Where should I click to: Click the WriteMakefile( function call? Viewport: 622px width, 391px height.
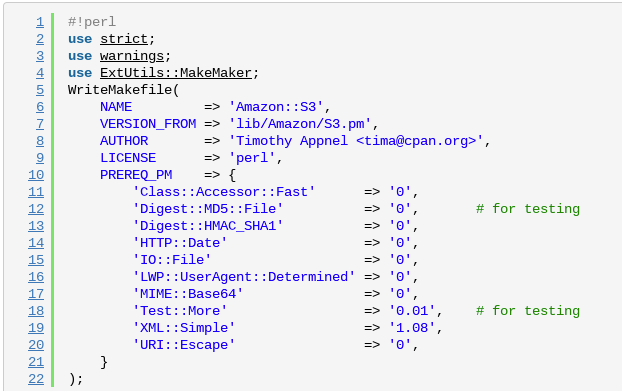[x=124, y=90]
